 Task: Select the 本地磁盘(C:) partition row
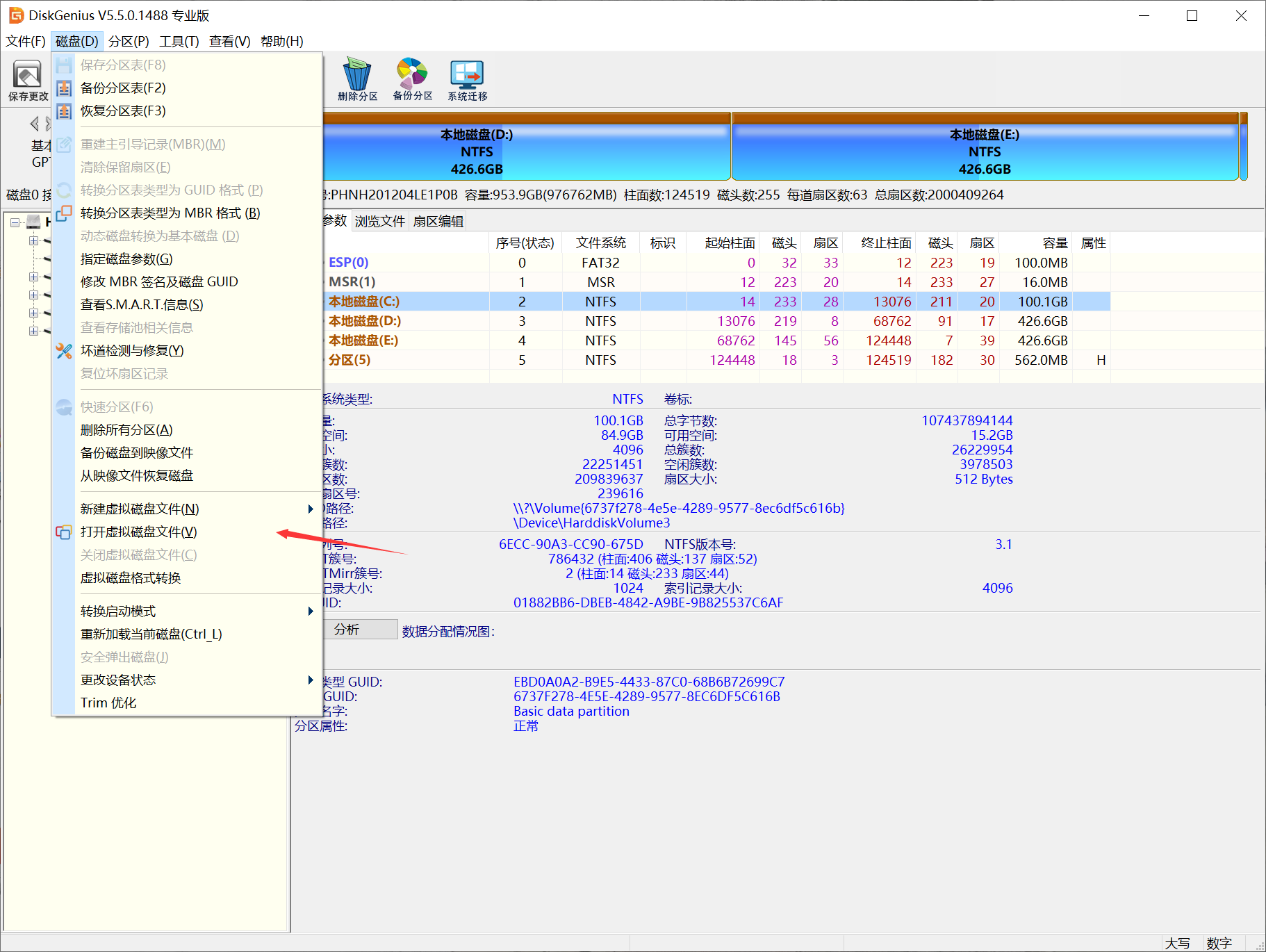(x=716, y=302)
